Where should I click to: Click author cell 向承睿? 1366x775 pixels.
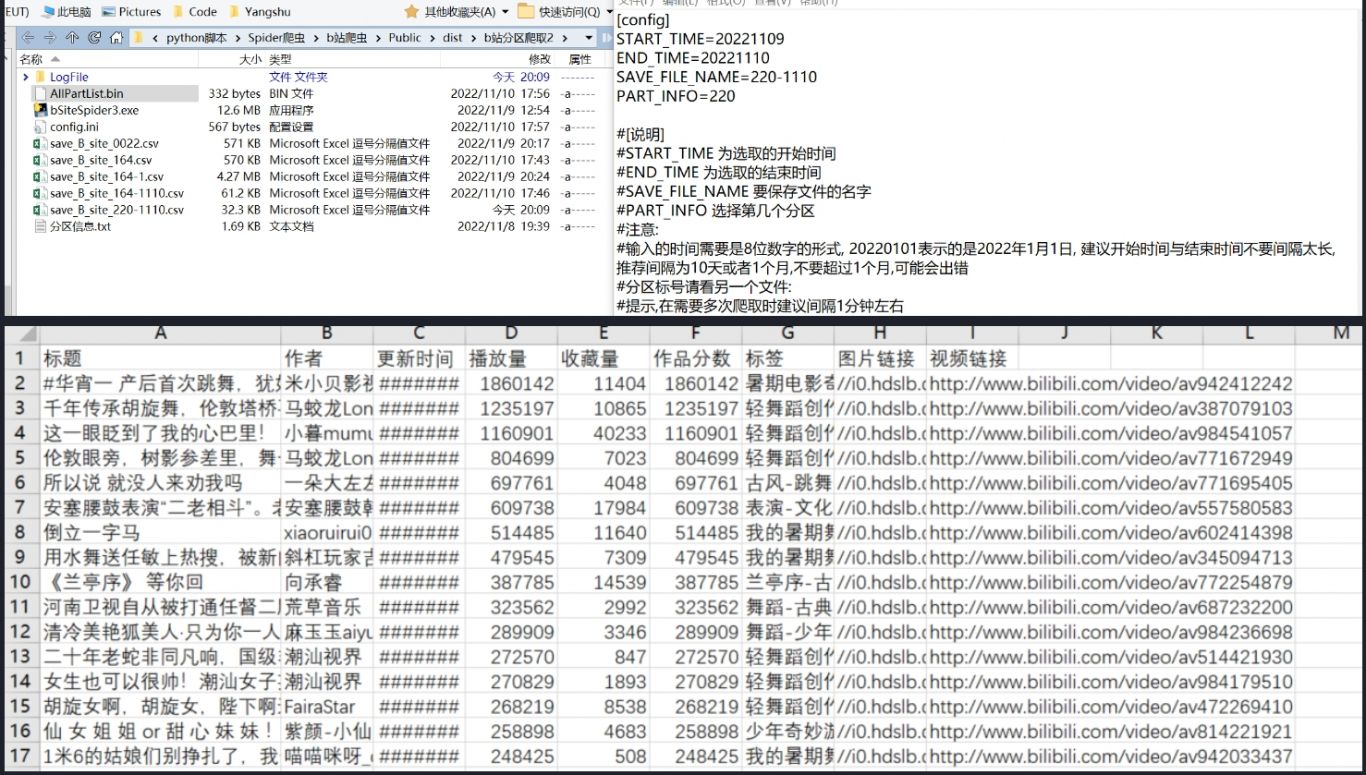click(327, 582)
